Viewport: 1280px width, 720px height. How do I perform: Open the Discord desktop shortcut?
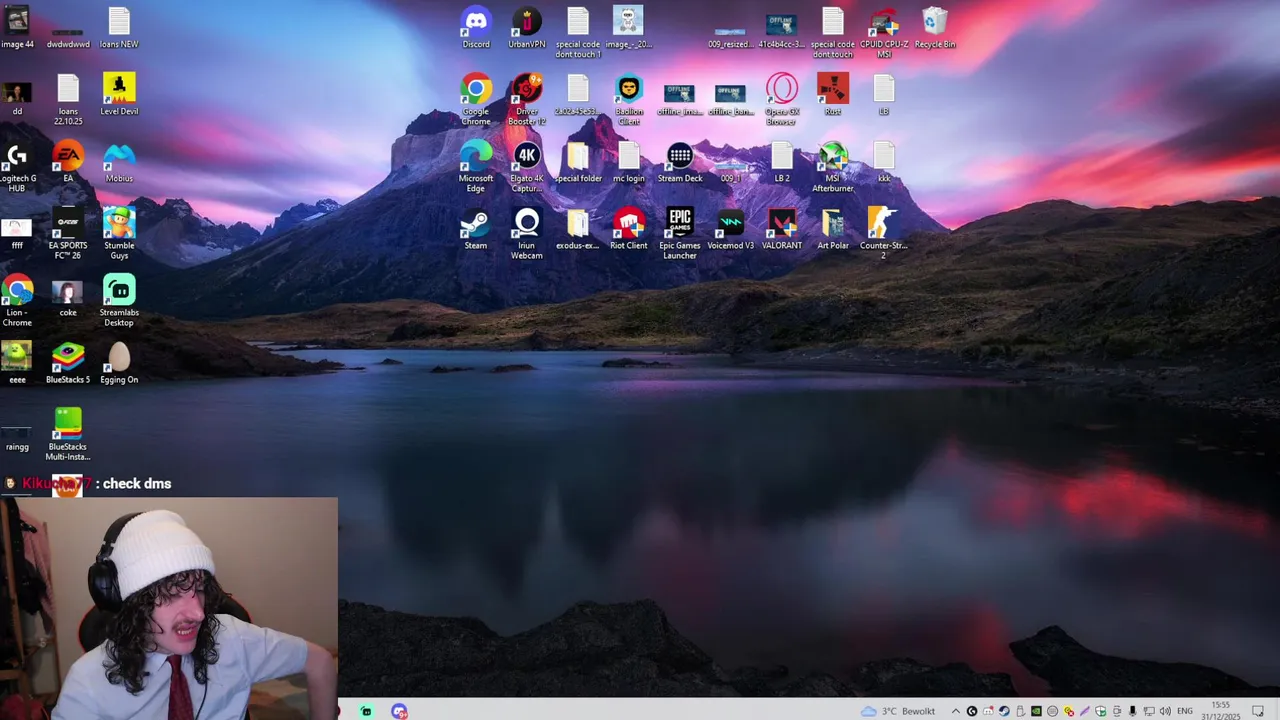476,27
